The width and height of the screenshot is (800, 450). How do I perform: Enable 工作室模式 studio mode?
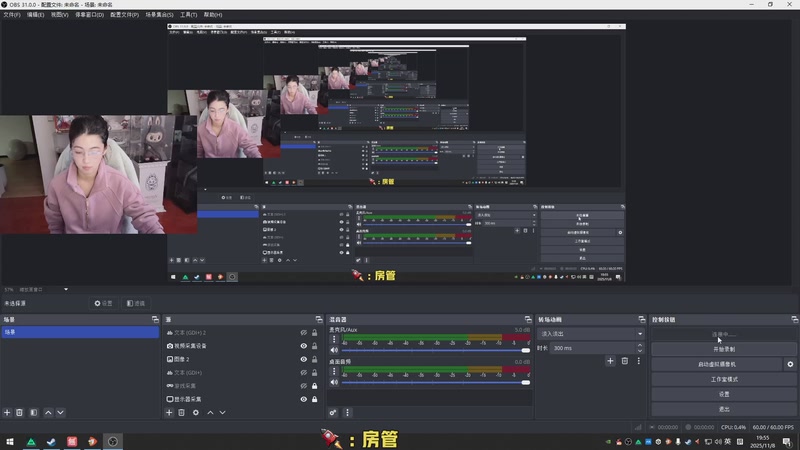(x=723, y=379)
